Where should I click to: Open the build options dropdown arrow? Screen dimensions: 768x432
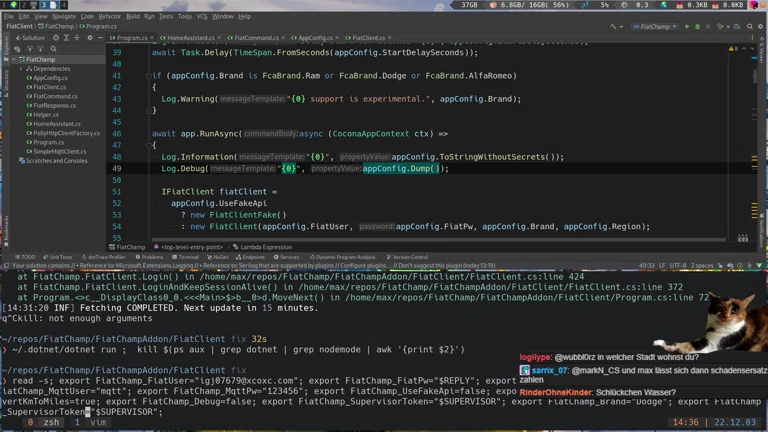pos(621,27)
